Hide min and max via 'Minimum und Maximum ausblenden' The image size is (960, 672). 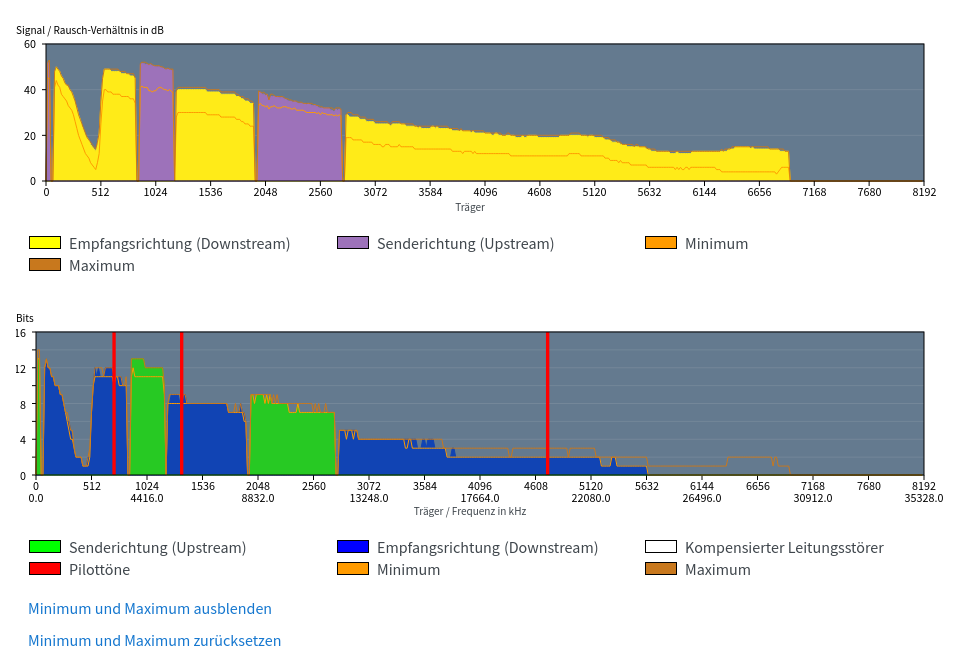pyautogui.click(x=150, y=608)
